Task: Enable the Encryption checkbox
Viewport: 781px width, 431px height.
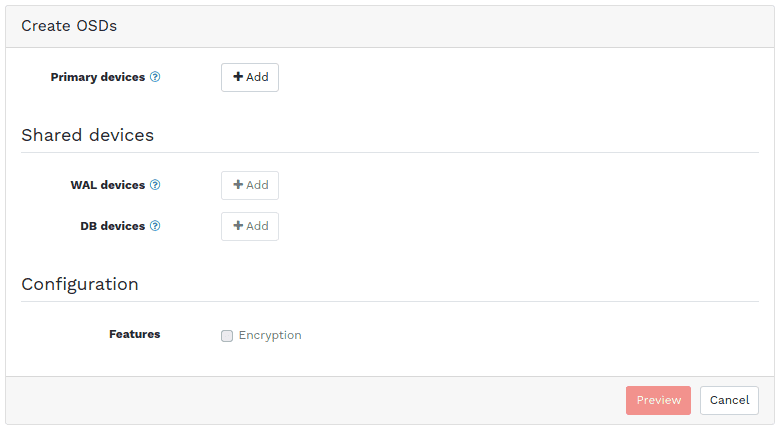Action: click(x=227, y=336)
